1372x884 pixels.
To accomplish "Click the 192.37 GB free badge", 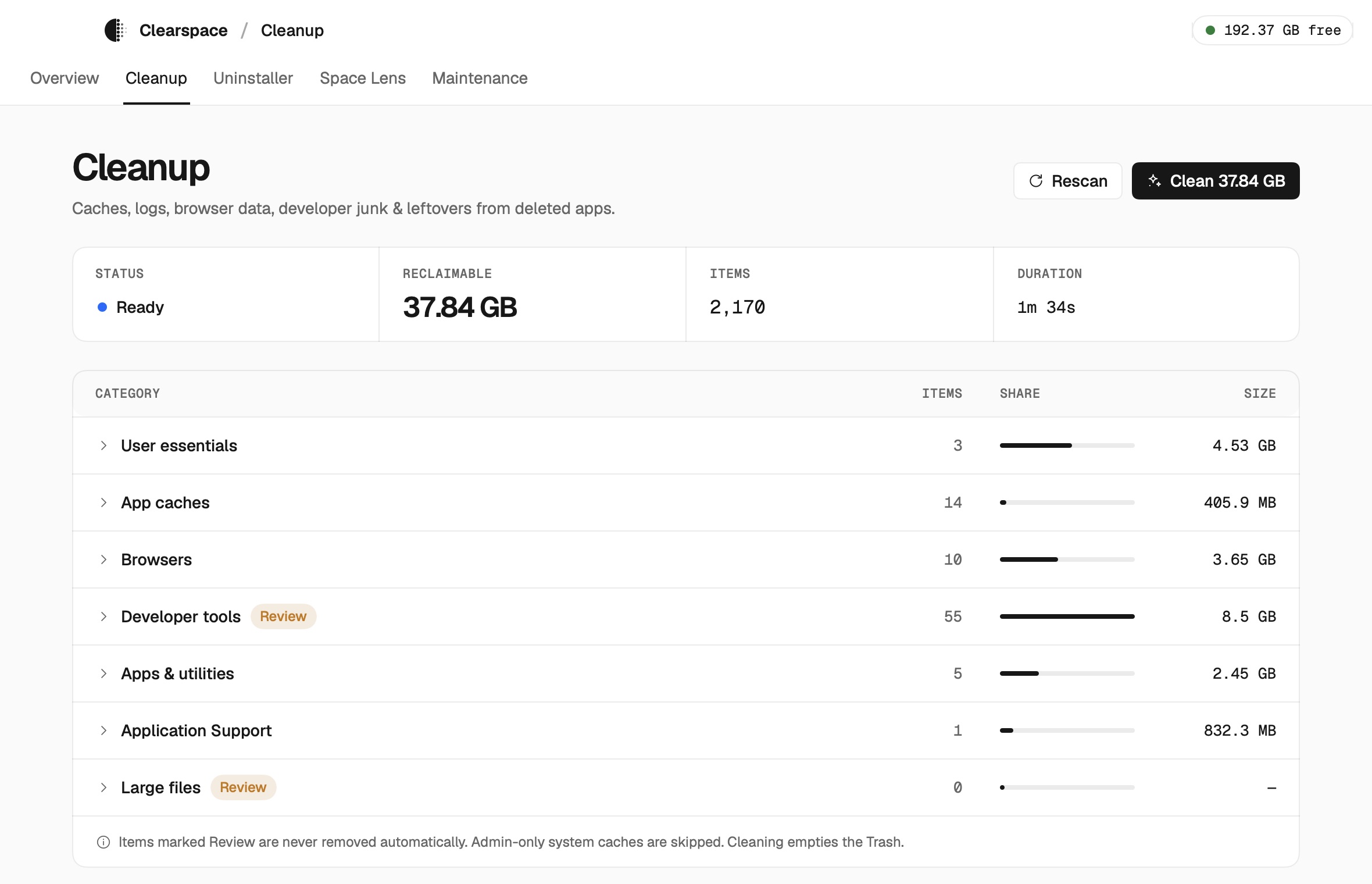I will pyautogui.click(x=1273, y=30).
